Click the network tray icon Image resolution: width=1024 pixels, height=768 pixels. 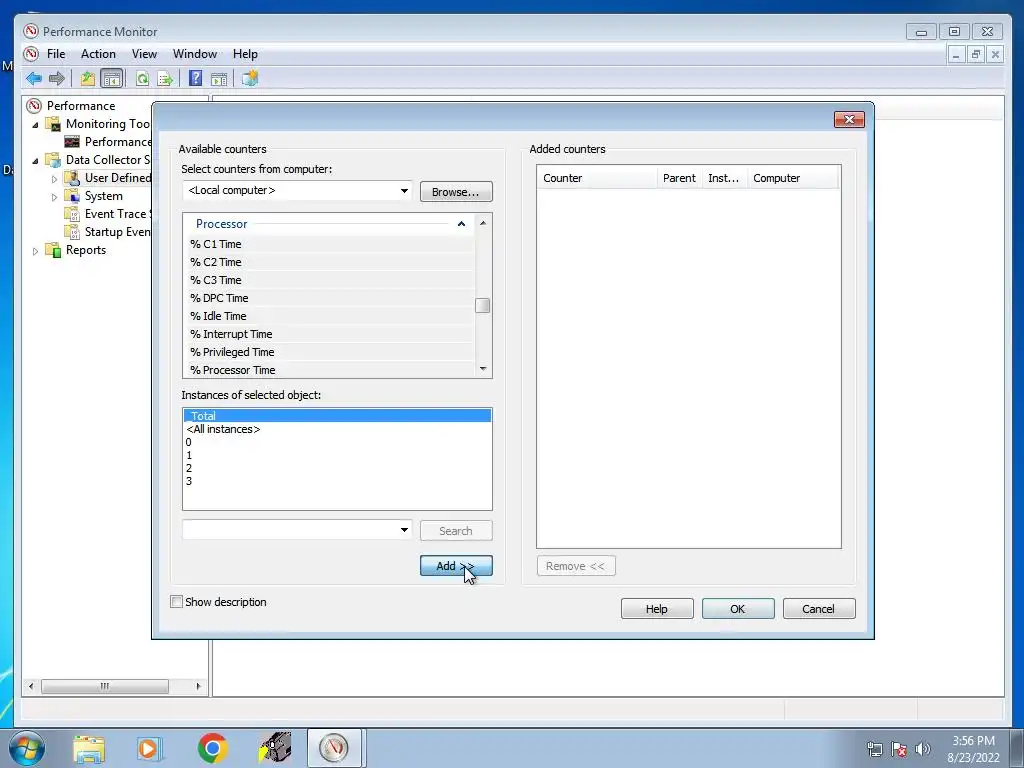pos(874,749)
